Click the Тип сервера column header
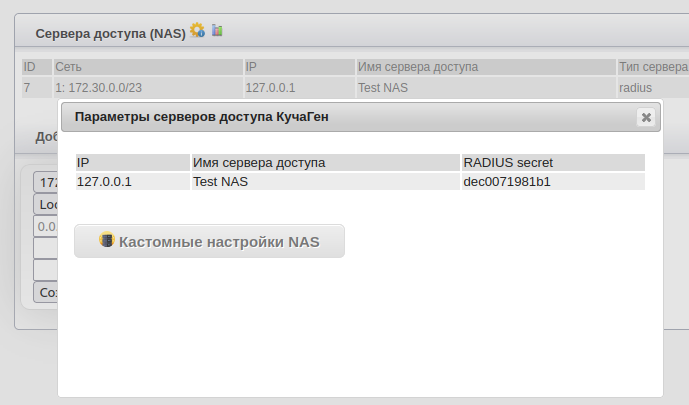 [652, 67]
